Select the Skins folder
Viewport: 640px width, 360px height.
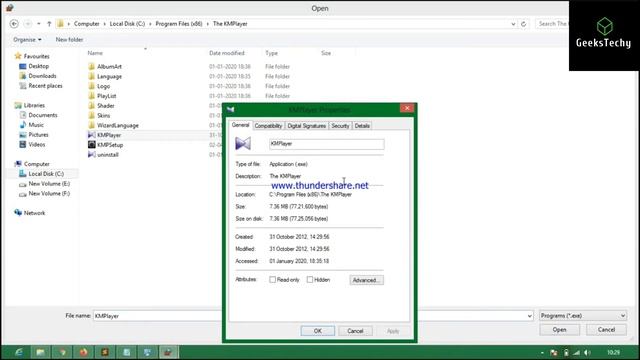[103, 116]
